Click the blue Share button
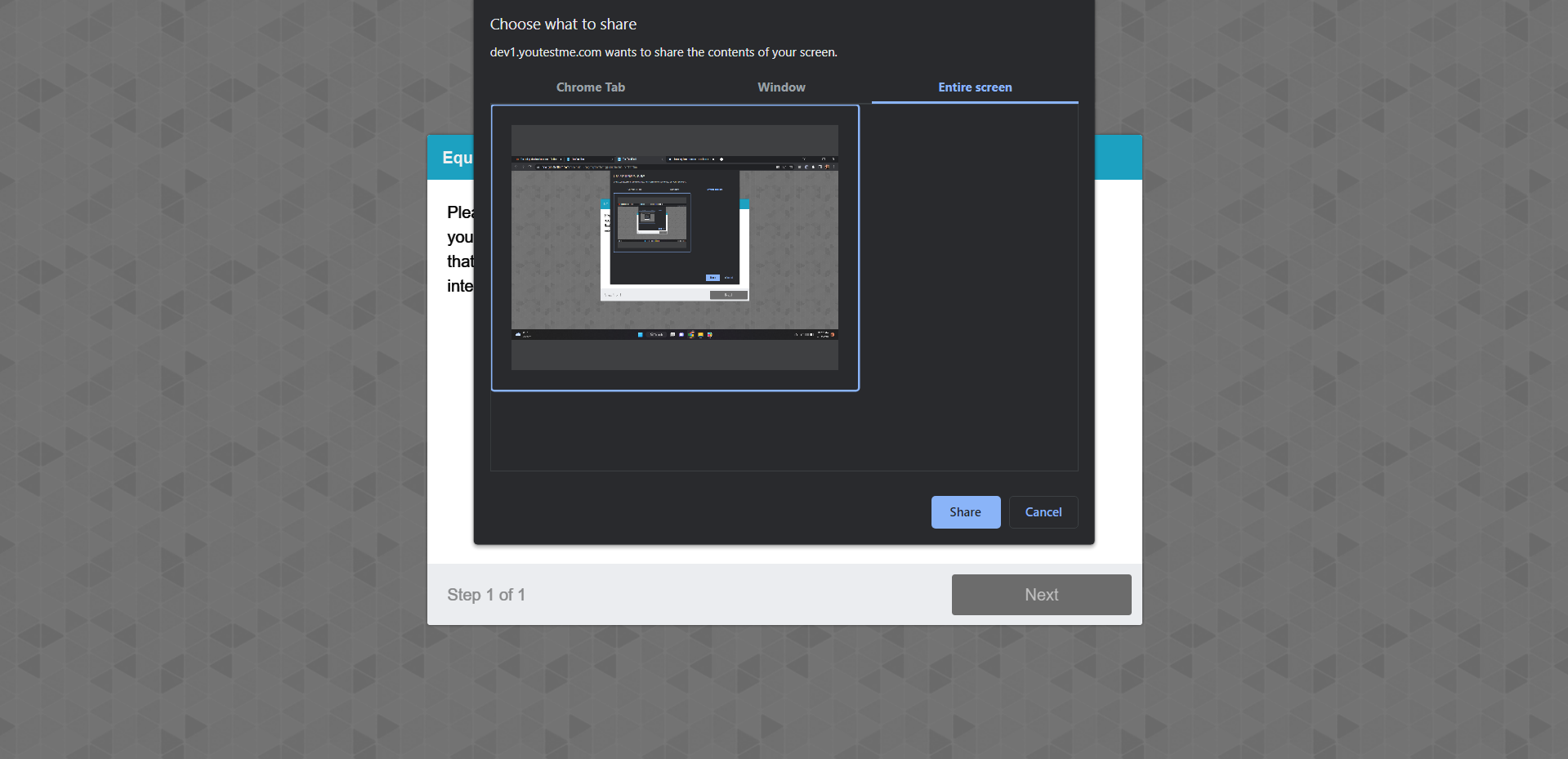 click(965, 512)
